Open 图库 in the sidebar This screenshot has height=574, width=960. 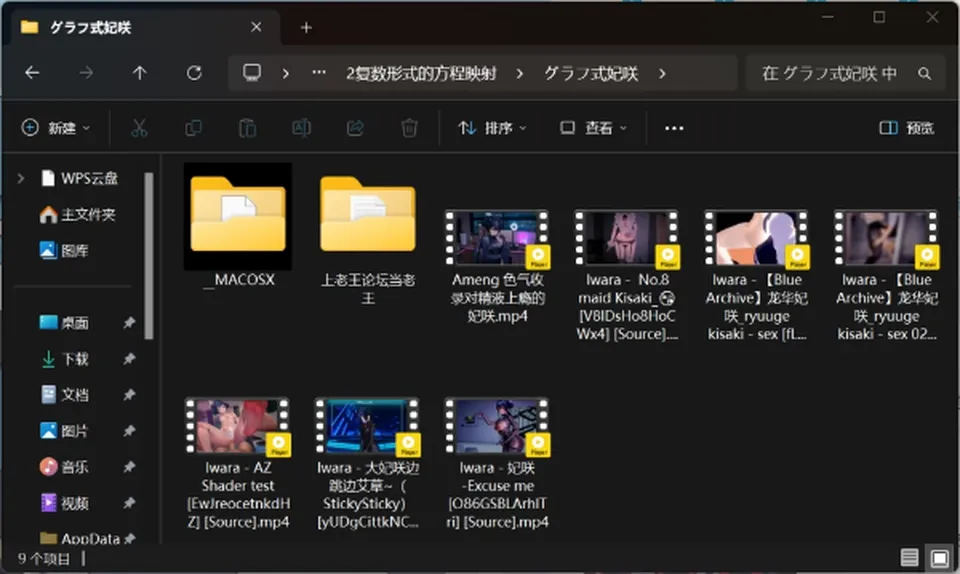tap(64, 250)
